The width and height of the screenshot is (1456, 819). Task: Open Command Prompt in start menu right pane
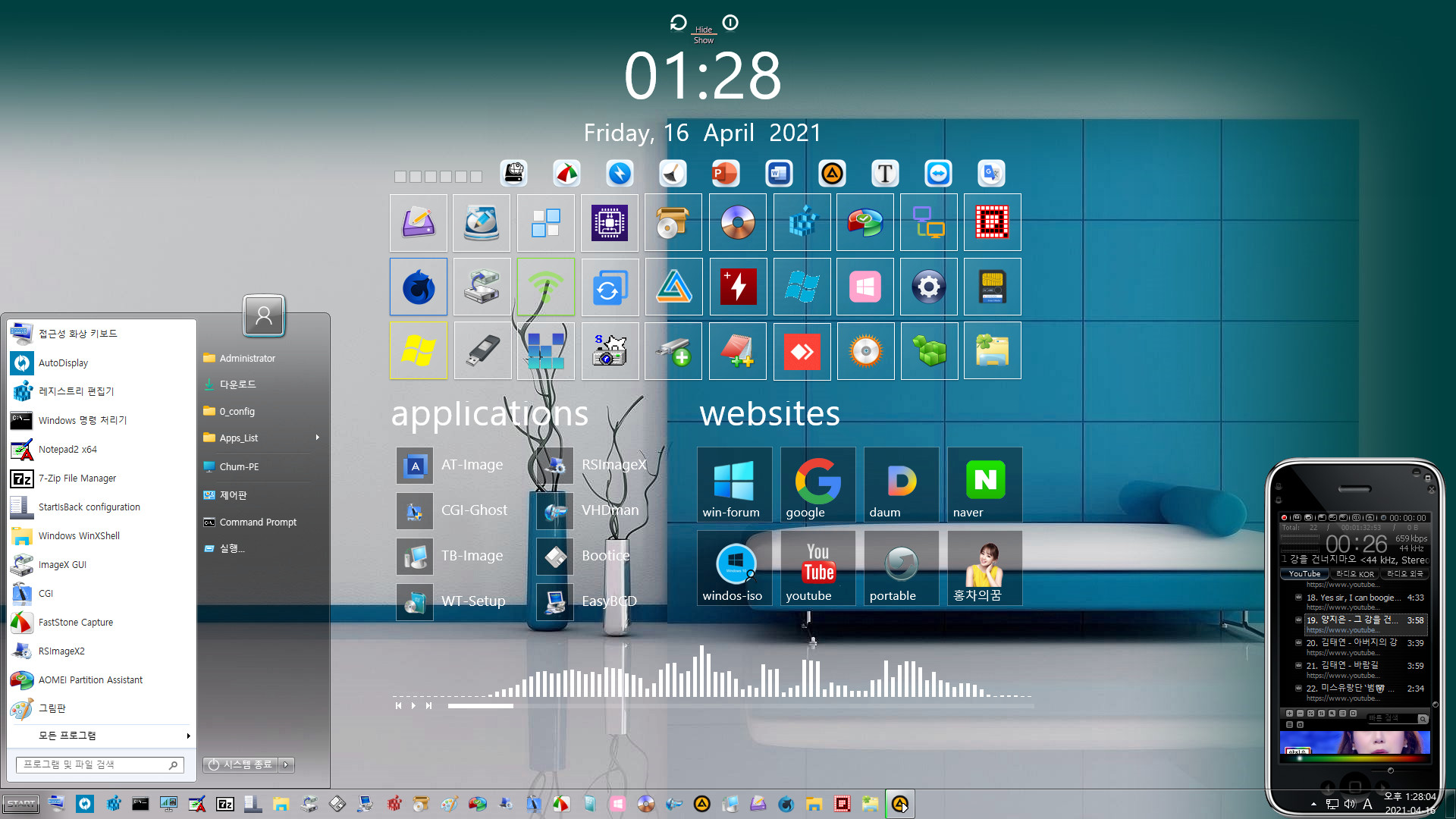[x=262, y=522]
